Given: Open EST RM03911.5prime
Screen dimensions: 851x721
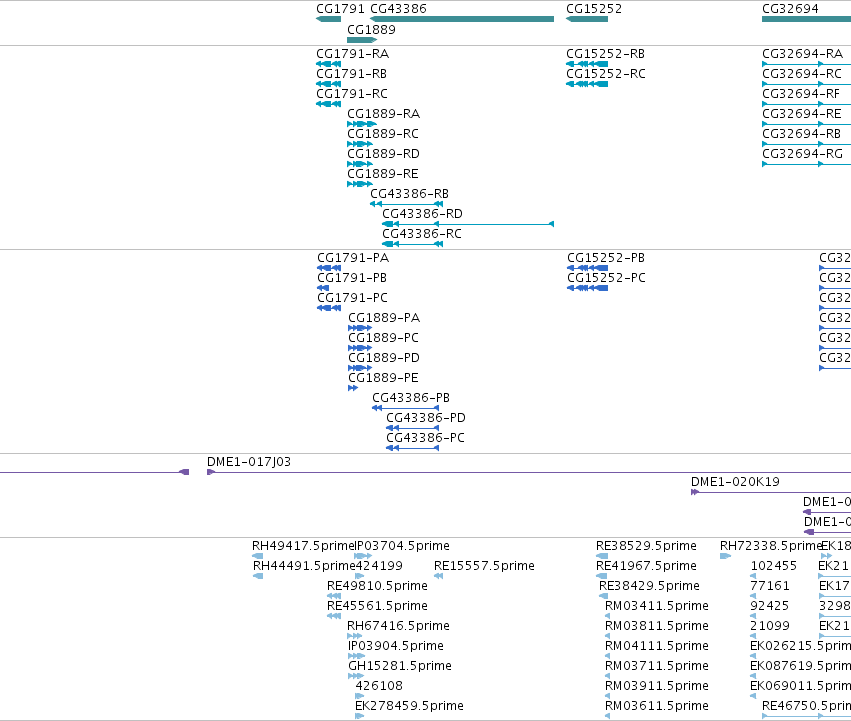Looking at the screenshot, I should tap(607, 696).
